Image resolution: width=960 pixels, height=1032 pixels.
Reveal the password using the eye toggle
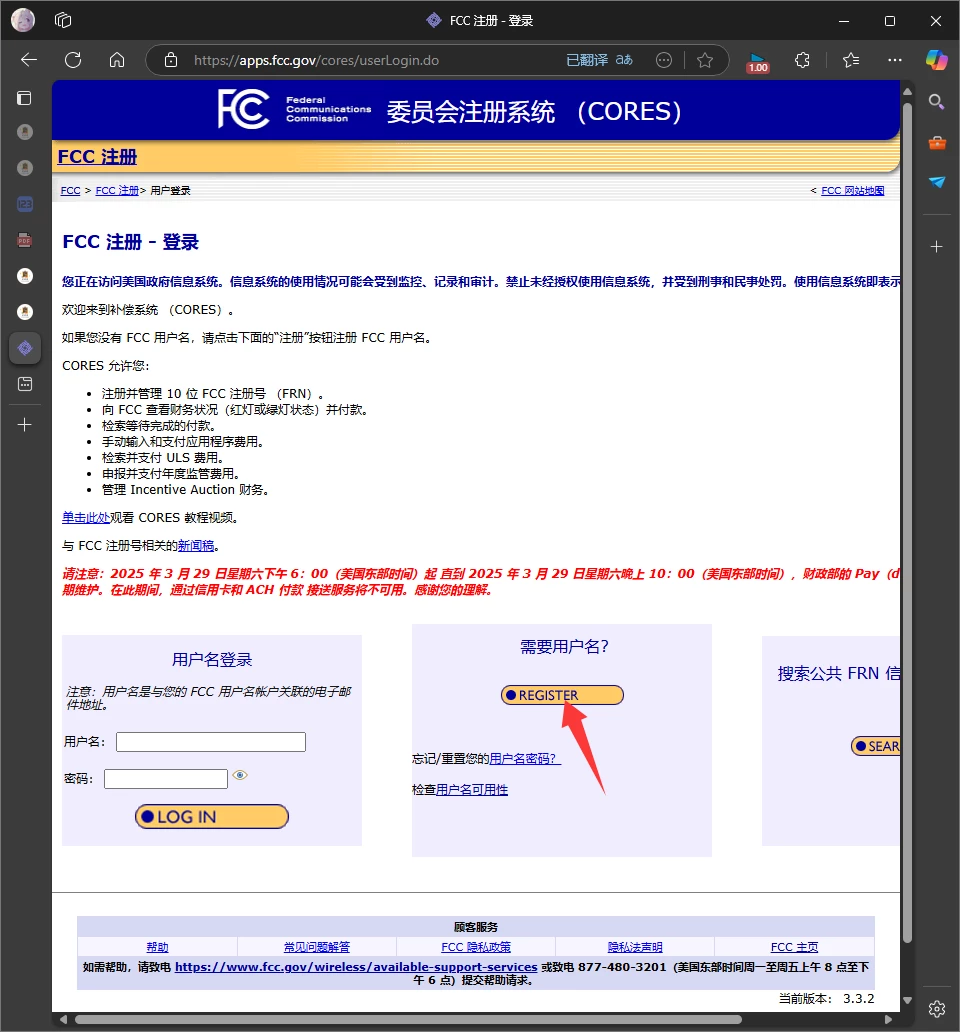click(x=239, y=775)
